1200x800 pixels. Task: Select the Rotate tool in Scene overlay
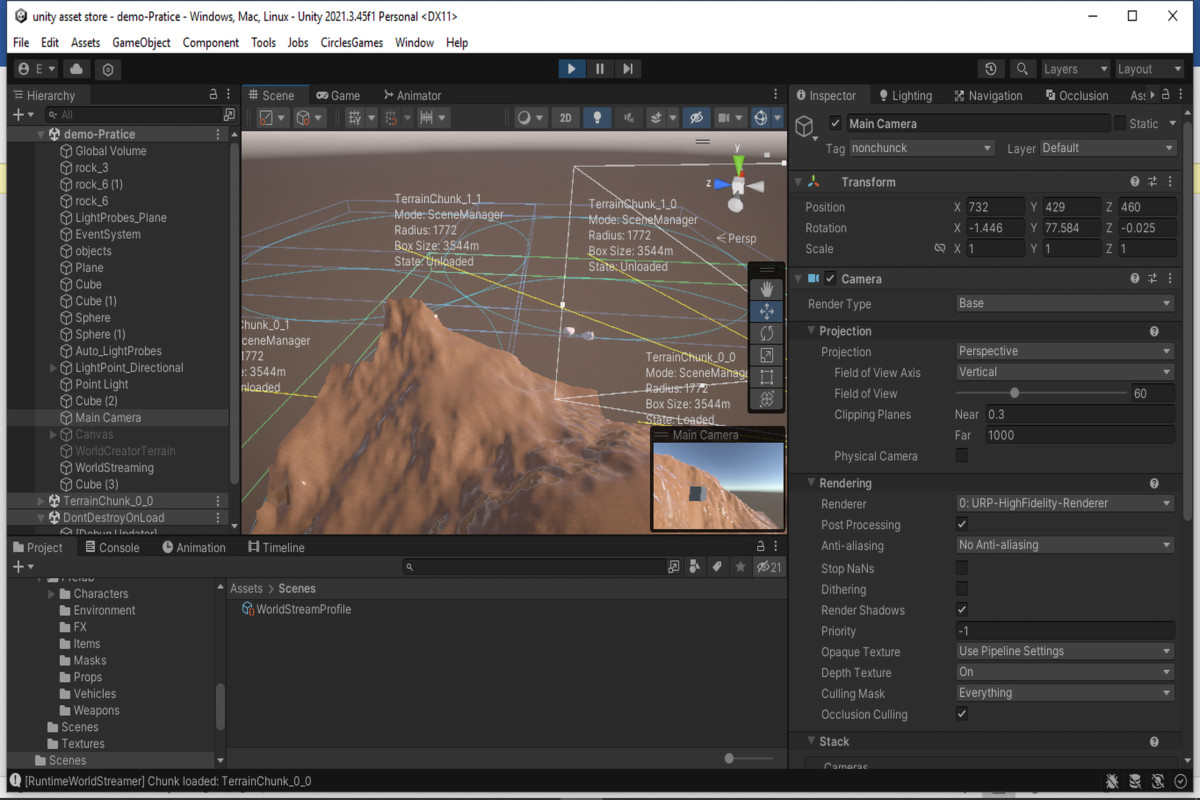[767, 333]
